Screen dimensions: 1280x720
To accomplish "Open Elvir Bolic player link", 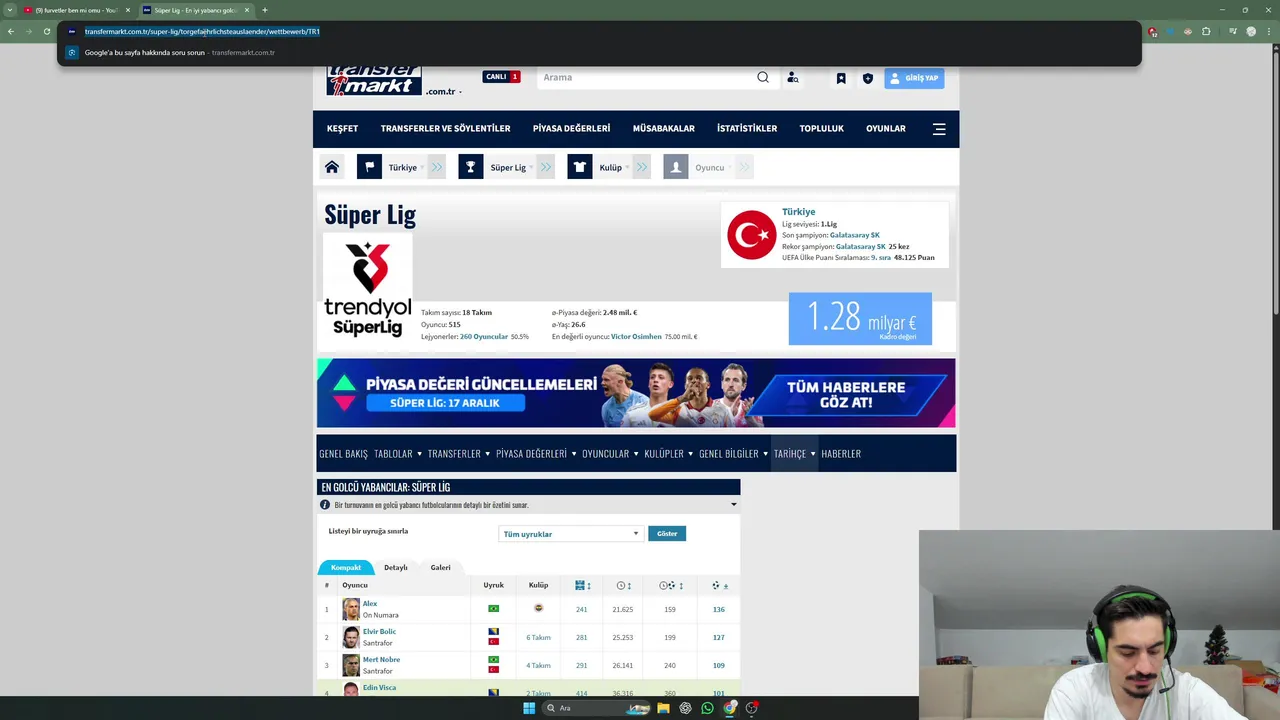I will 379,631.
